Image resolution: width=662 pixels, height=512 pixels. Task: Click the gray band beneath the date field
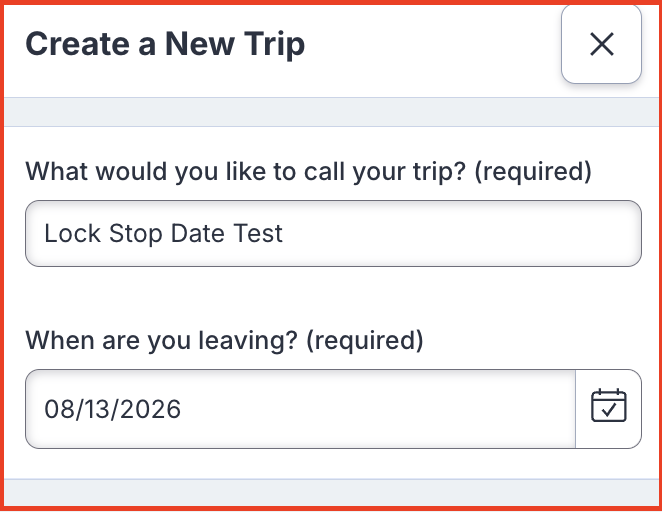pyautogui.click(x=331, y=493)
